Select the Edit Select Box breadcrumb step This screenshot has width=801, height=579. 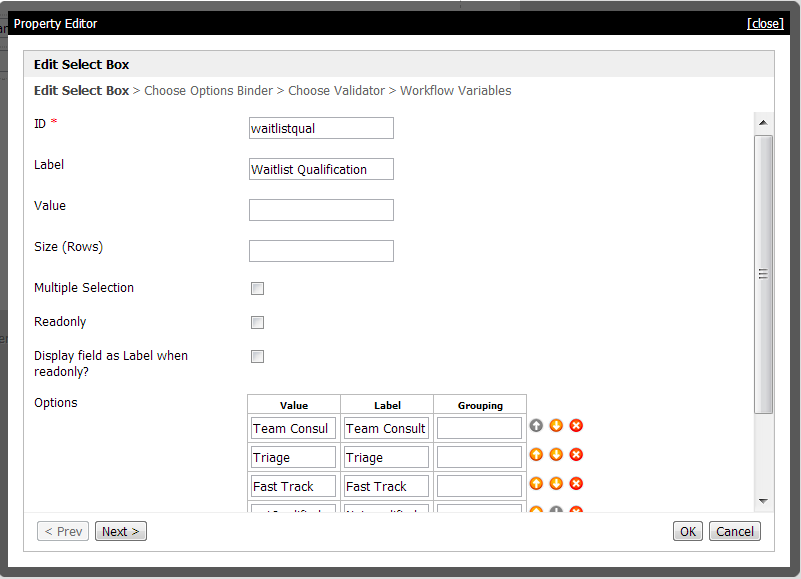click(x=81, y=90)
